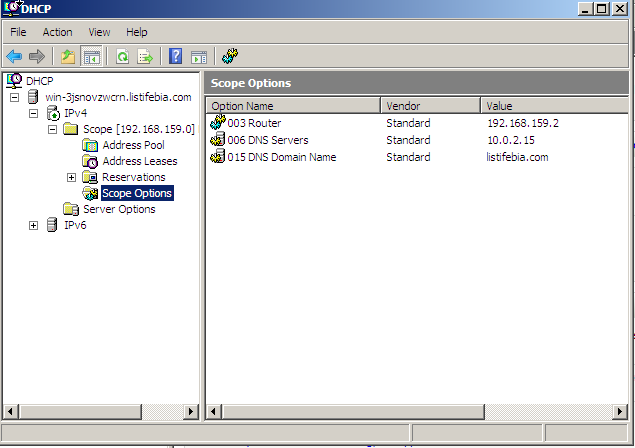Click the details pane horizontal scrollbar thumb
635x448 pixels.
353,412
